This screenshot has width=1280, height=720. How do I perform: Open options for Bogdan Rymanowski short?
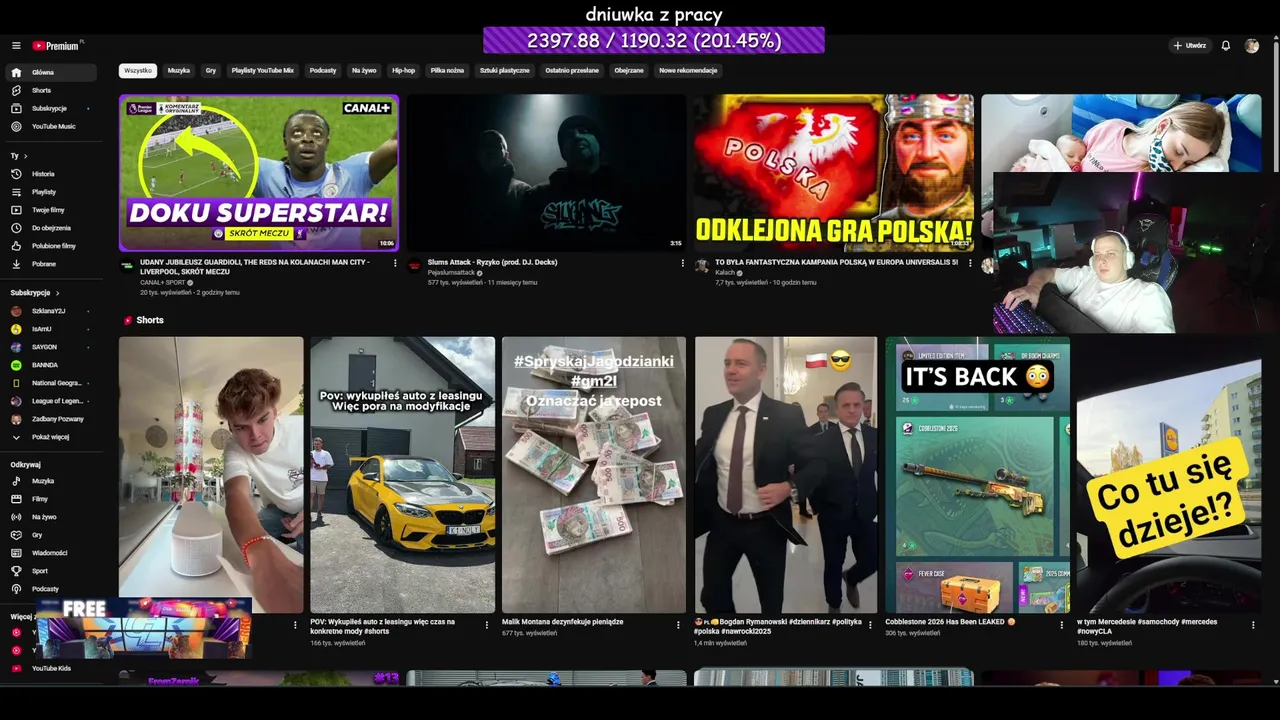click(x=870, y=625)
